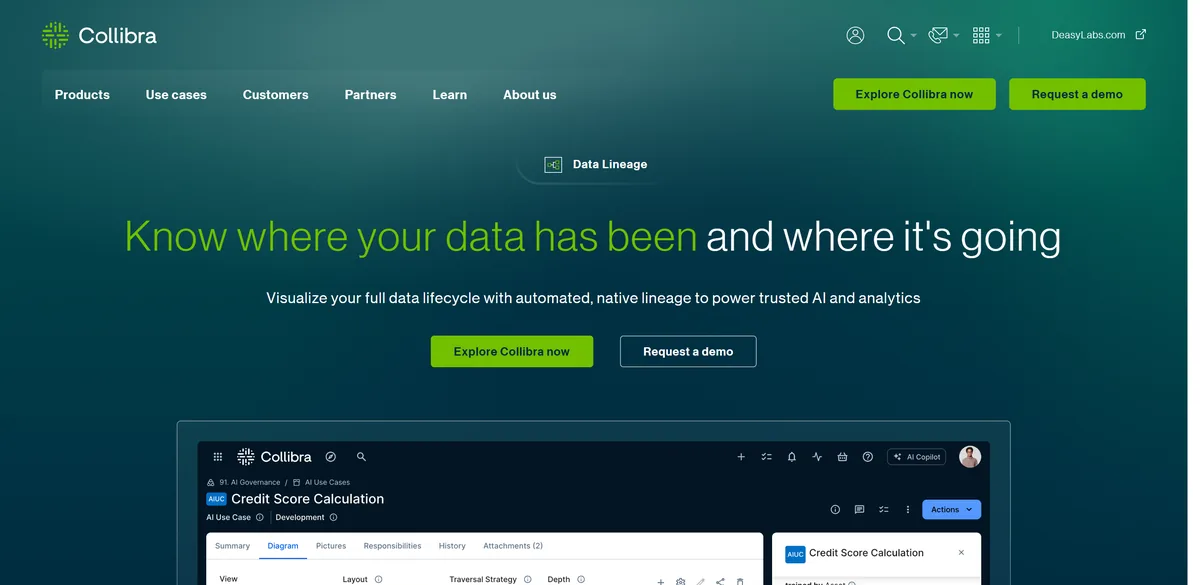The width and height of the screenshot is (1200, 585).
Task: Expand the search dropdown arrow in header
Action: [x=913, y=36]
